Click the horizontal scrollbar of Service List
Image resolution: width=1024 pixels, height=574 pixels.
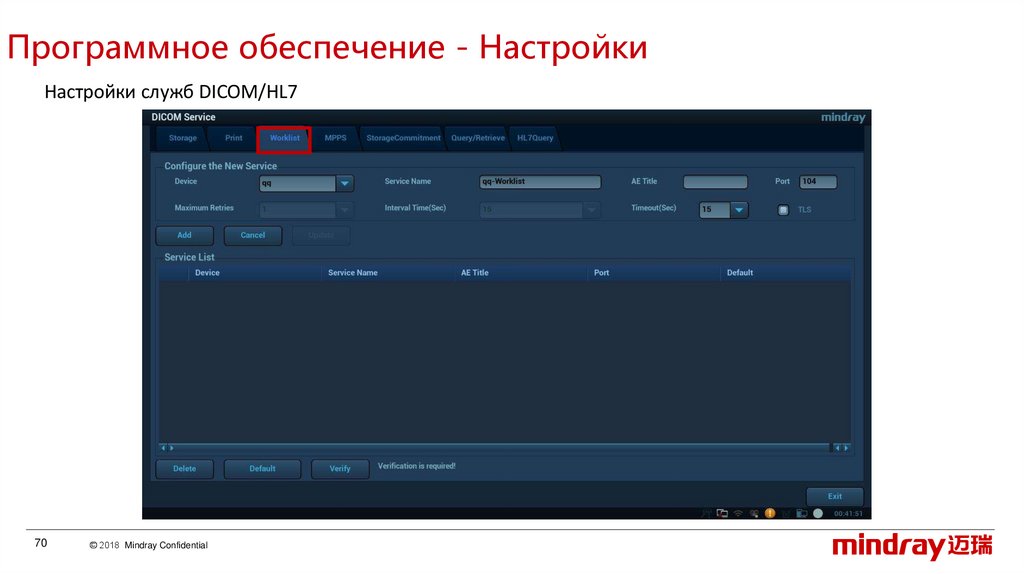(x=504, y=448)
